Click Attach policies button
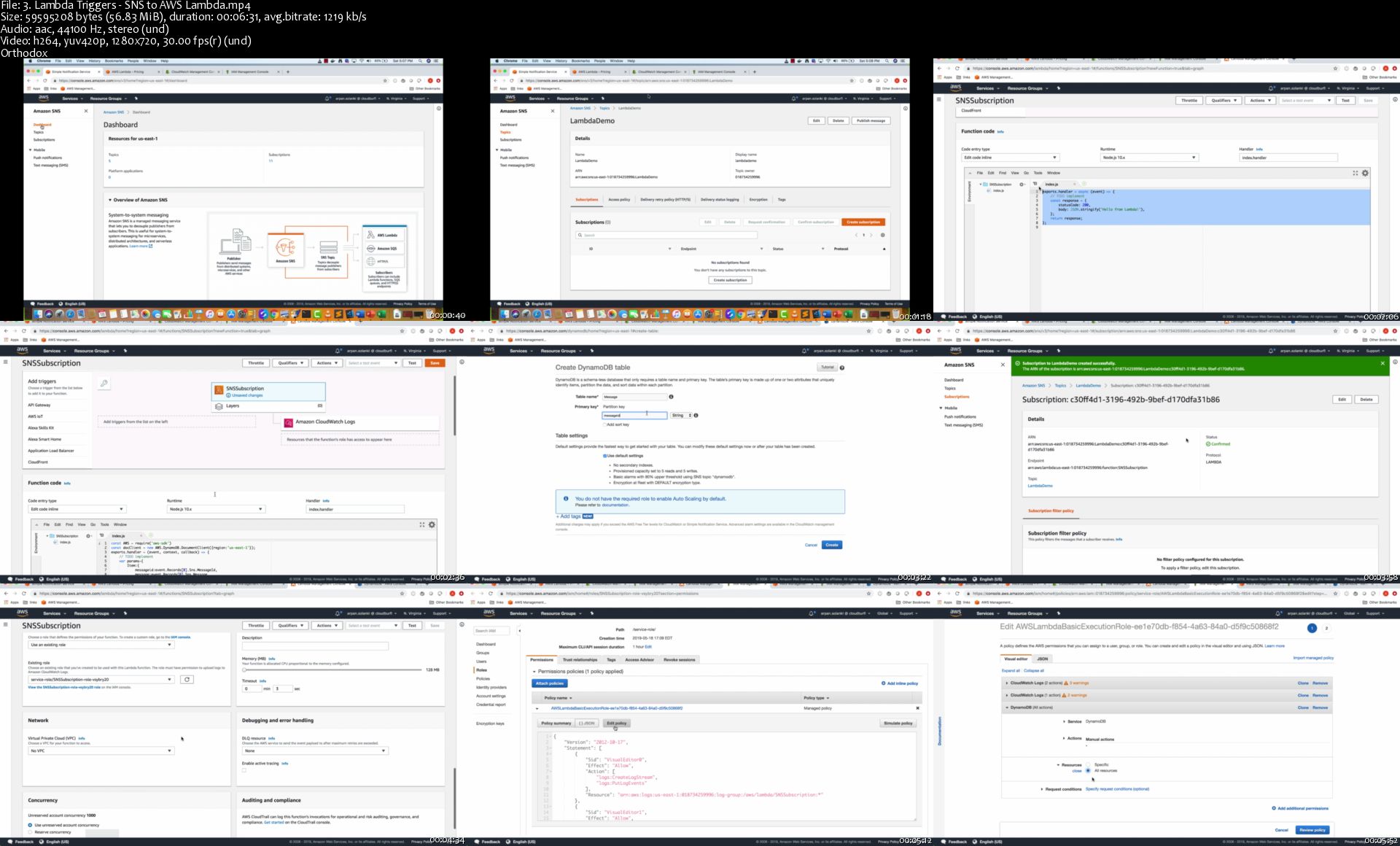This screenshot has height=846, width=1400. (x=550, y=683)
